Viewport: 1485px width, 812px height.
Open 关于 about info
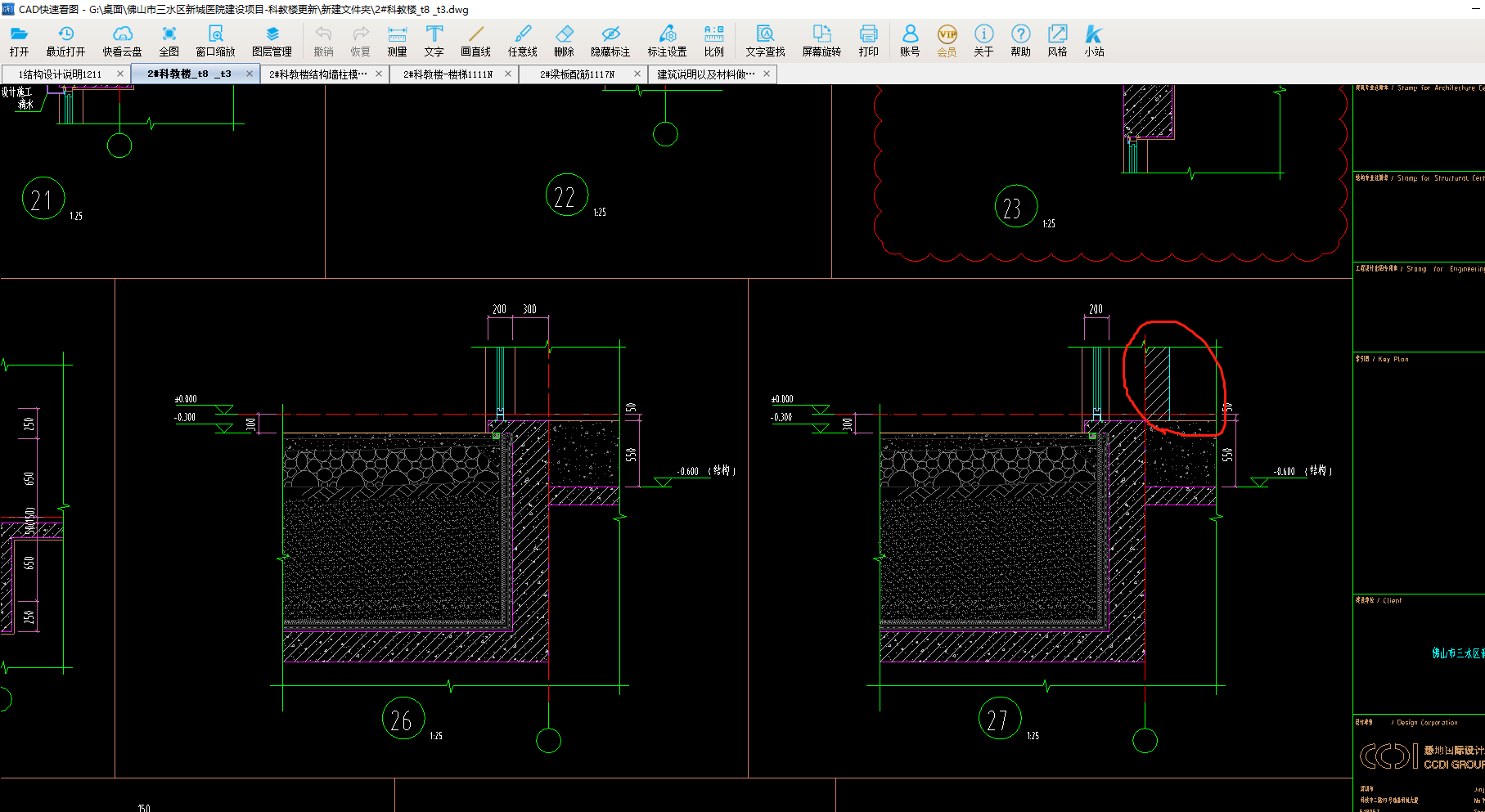983,40
